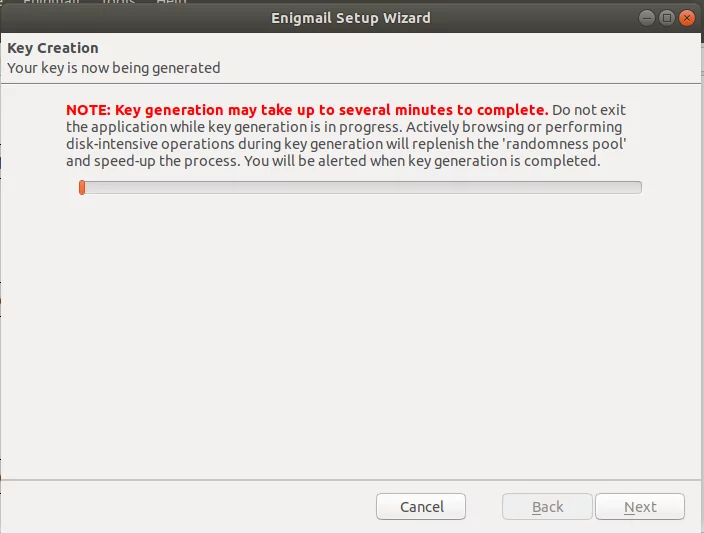The height and width of the screenshot is (533, 704).
Task: Click the 'randomness pool' phrase in note
Action: point(566,144)
